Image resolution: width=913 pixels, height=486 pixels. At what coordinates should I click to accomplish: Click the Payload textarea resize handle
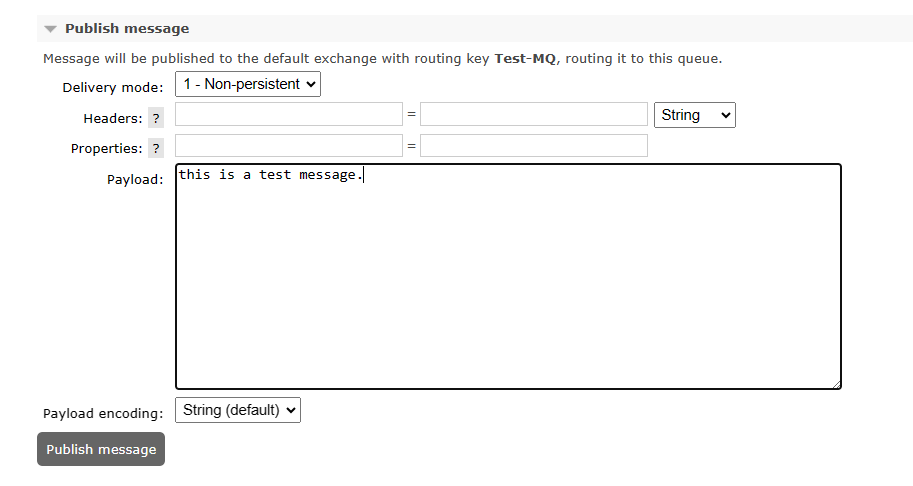pos(836,383)
